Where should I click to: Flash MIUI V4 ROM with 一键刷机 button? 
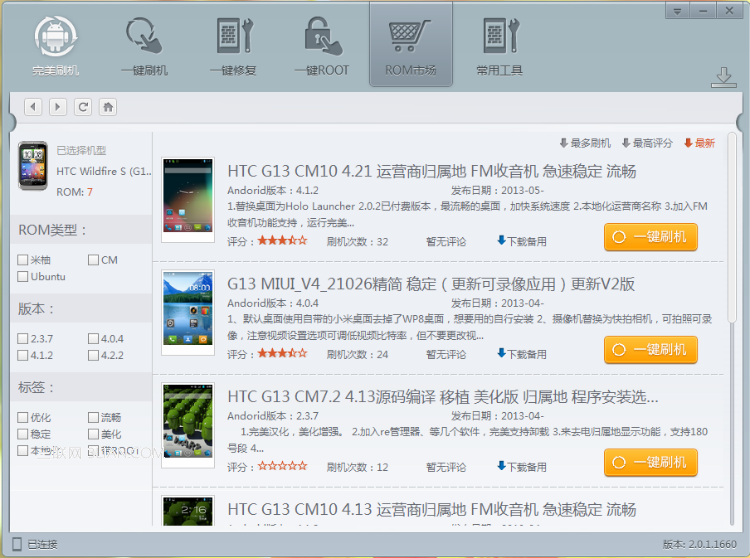(x=651, y=350)
